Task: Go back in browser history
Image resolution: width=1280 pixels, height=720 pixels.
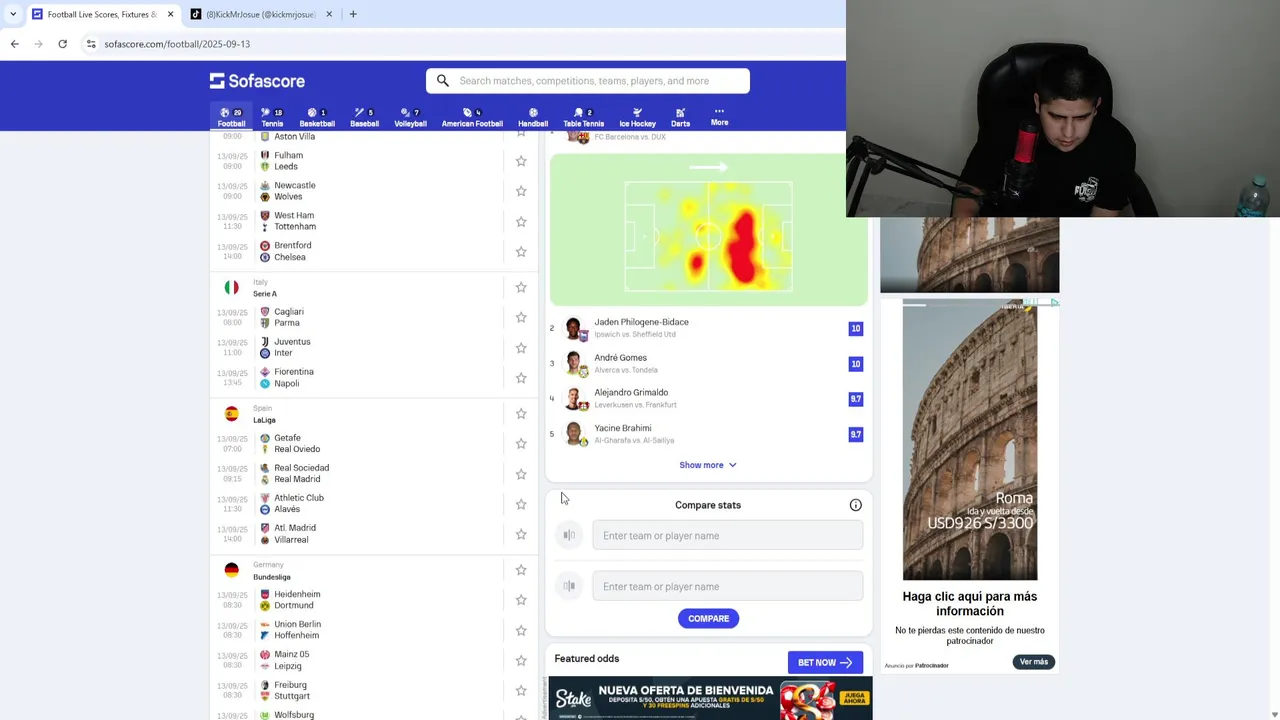Action: [x=14, y=44]
